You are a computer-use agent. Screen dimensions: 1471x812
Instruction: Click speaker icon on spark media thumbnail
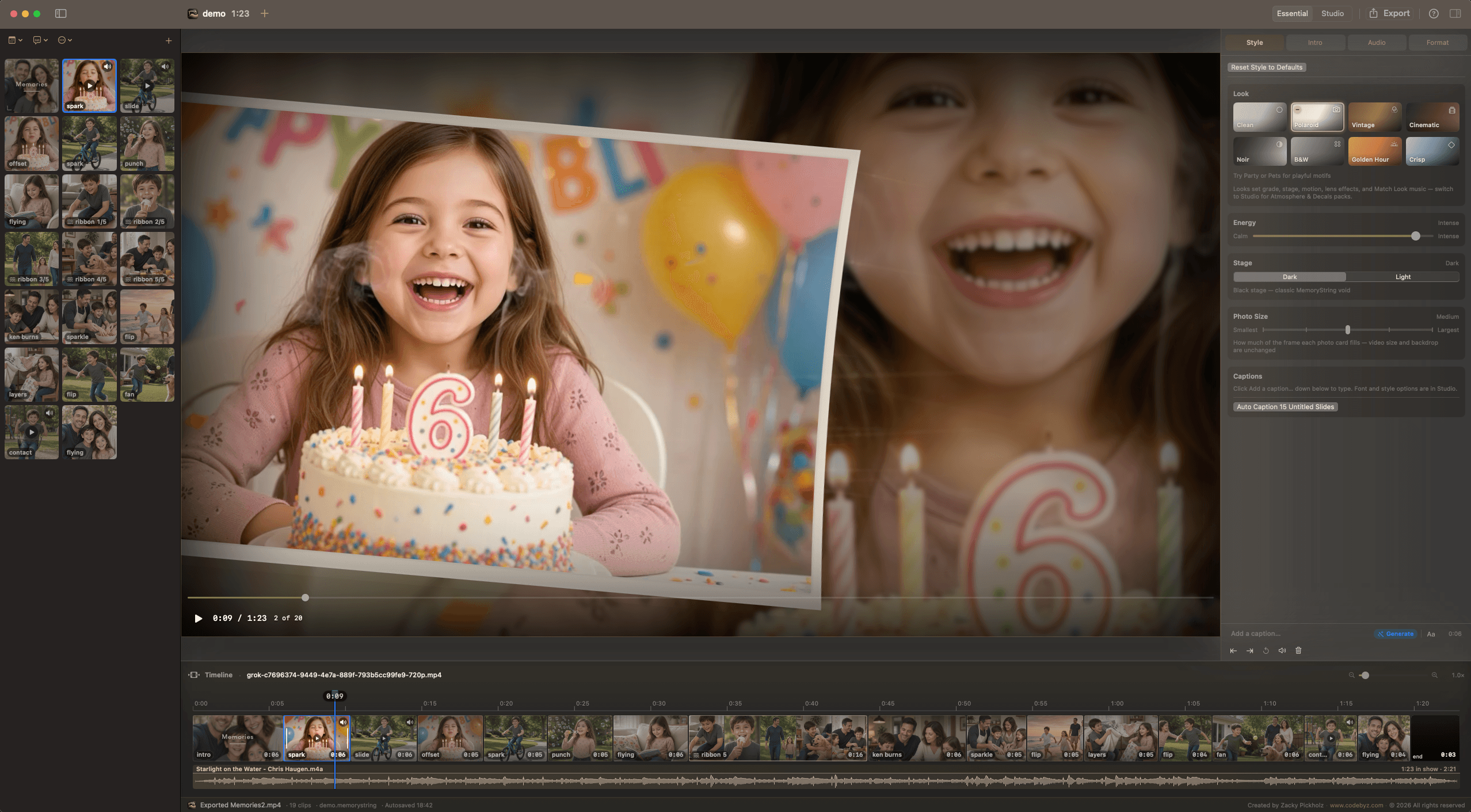tap(108, 67)
